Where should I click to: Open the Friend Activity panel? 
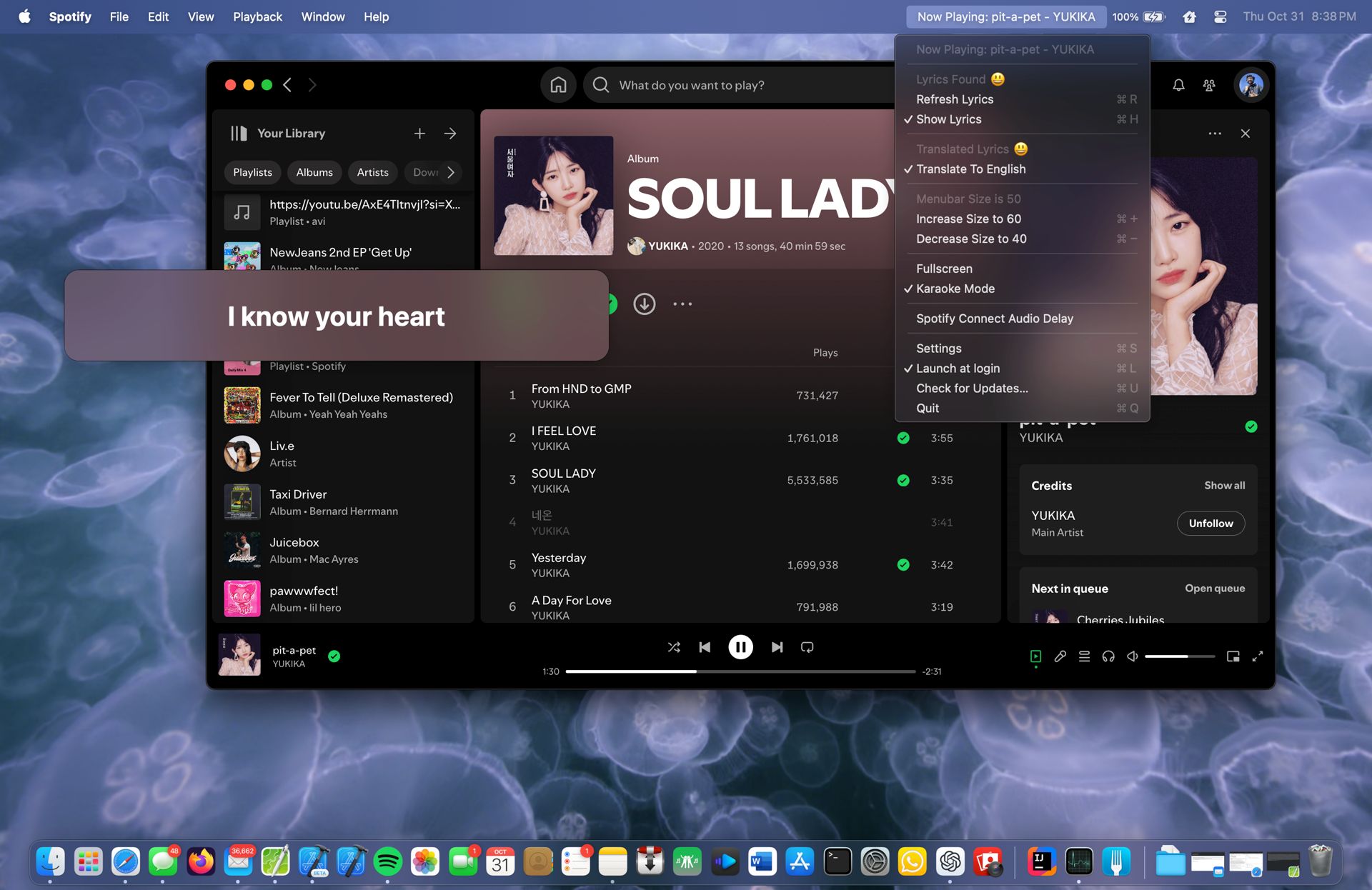point(1208,84)
